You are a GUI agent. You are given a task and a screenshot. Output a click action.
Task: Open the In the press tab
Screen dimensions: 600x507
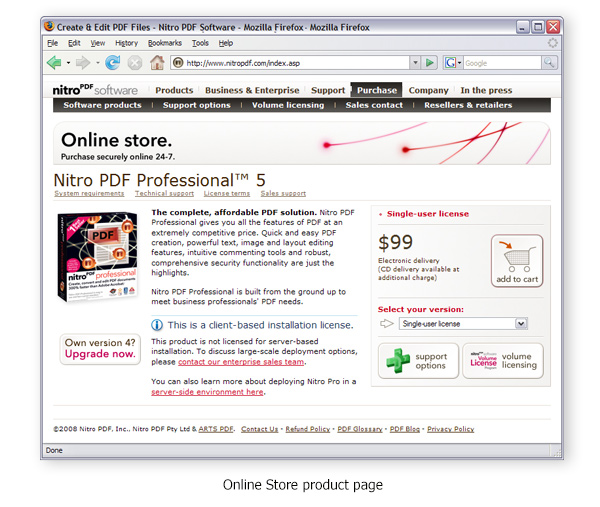pos(486,90)
